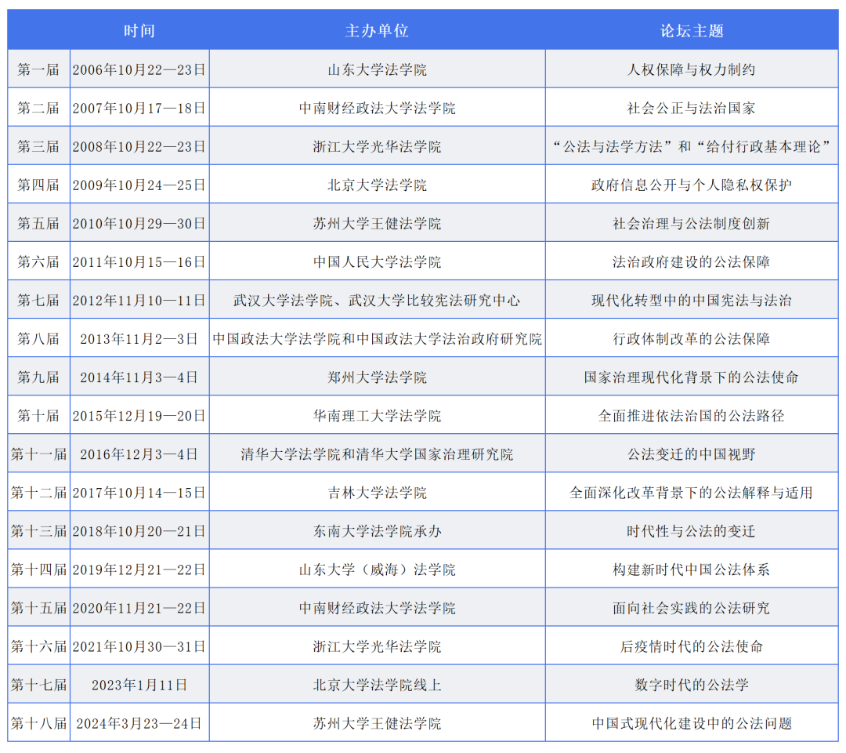Click 武汉大学法学院、武汉大学比较宪法研究中心 cell
846x753 pixels.
point(377,300)
